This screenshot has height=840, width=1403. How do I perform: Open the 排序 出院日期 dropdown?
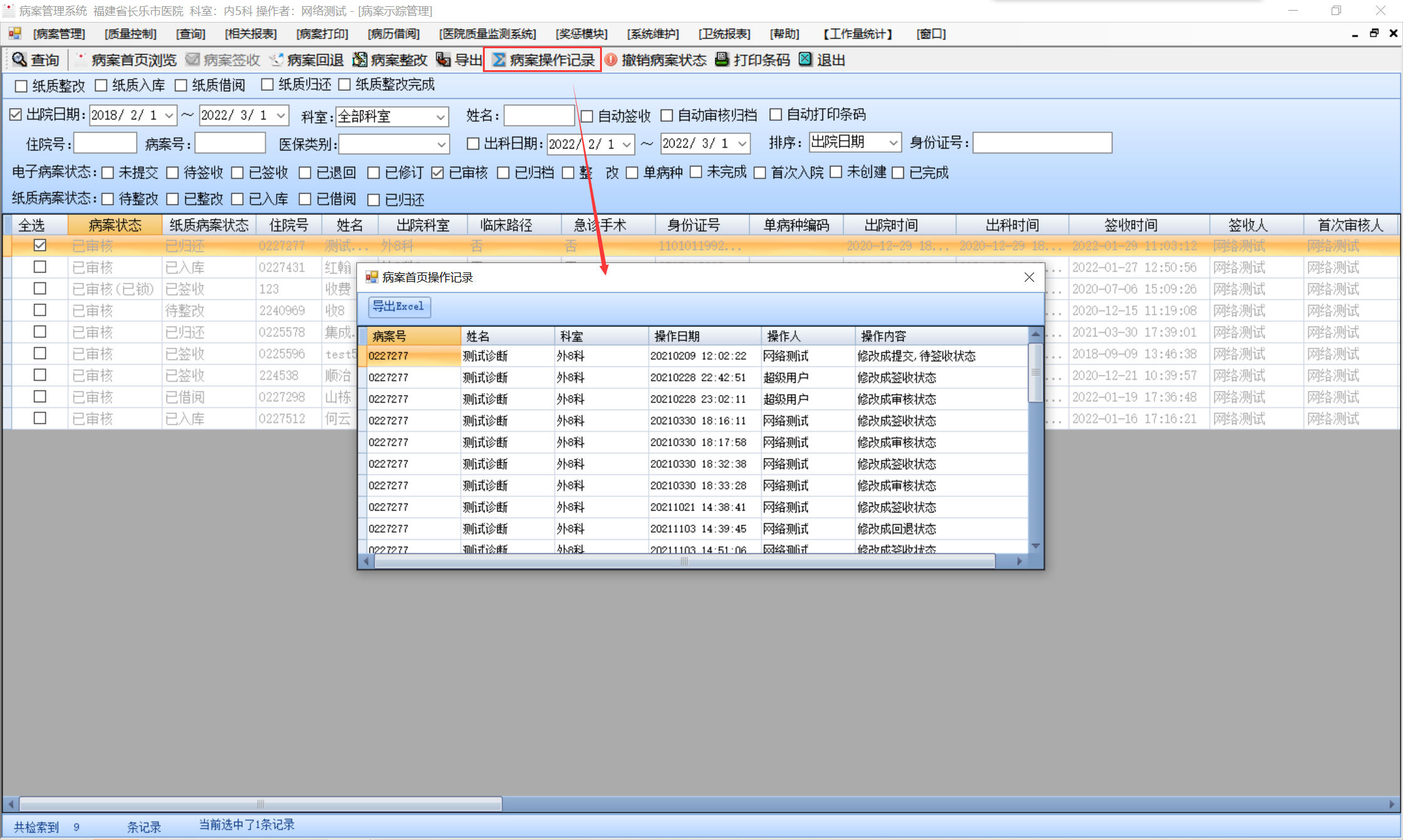[893, 143]
